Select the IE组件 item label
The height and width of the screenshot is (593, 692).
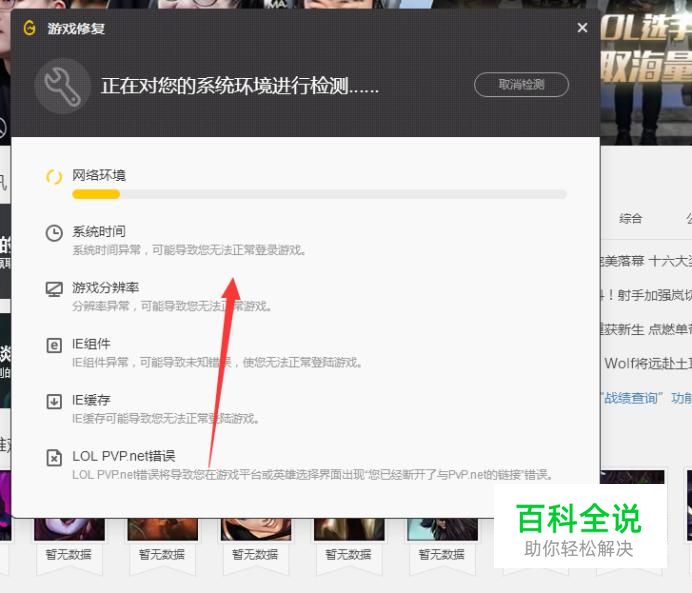(x=91, y=344)
